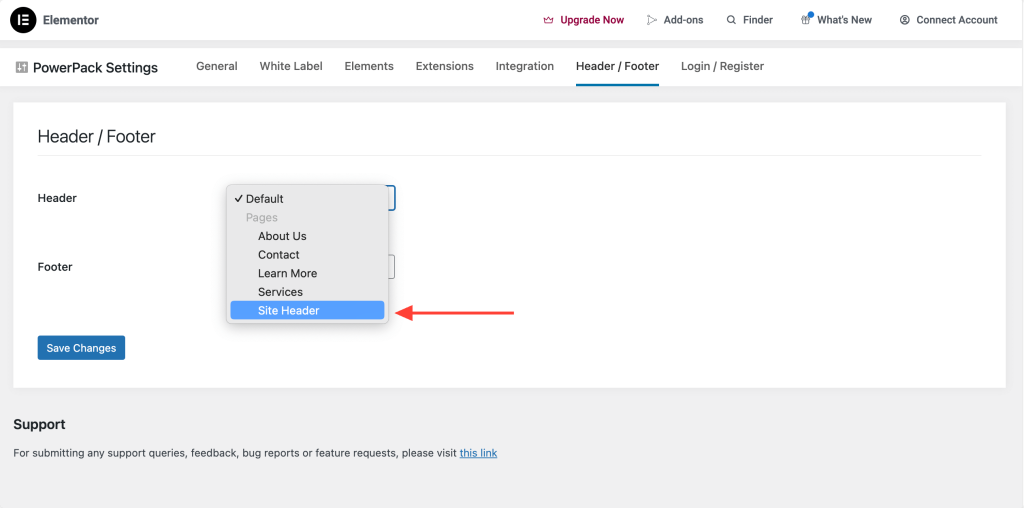Screen dimensions: 1024x508
Task: Switch to the Elements tab
Action: click(x=369, y=66)
